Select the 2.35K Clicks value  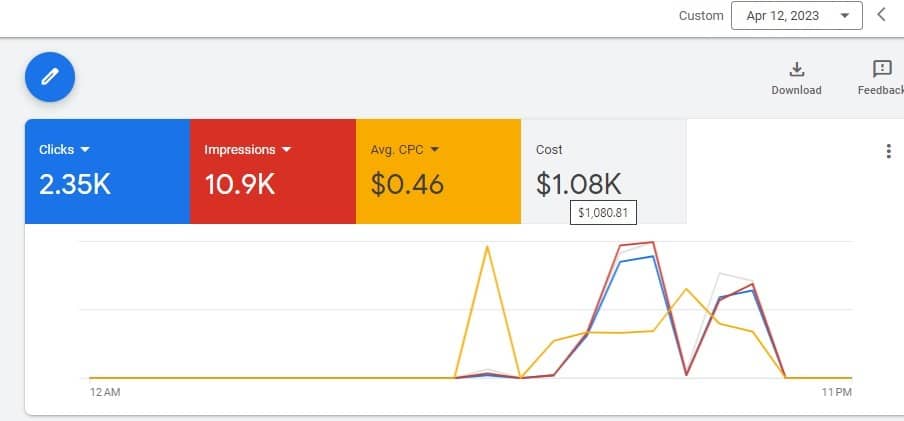pyautogui.click(x=75, y=184)
